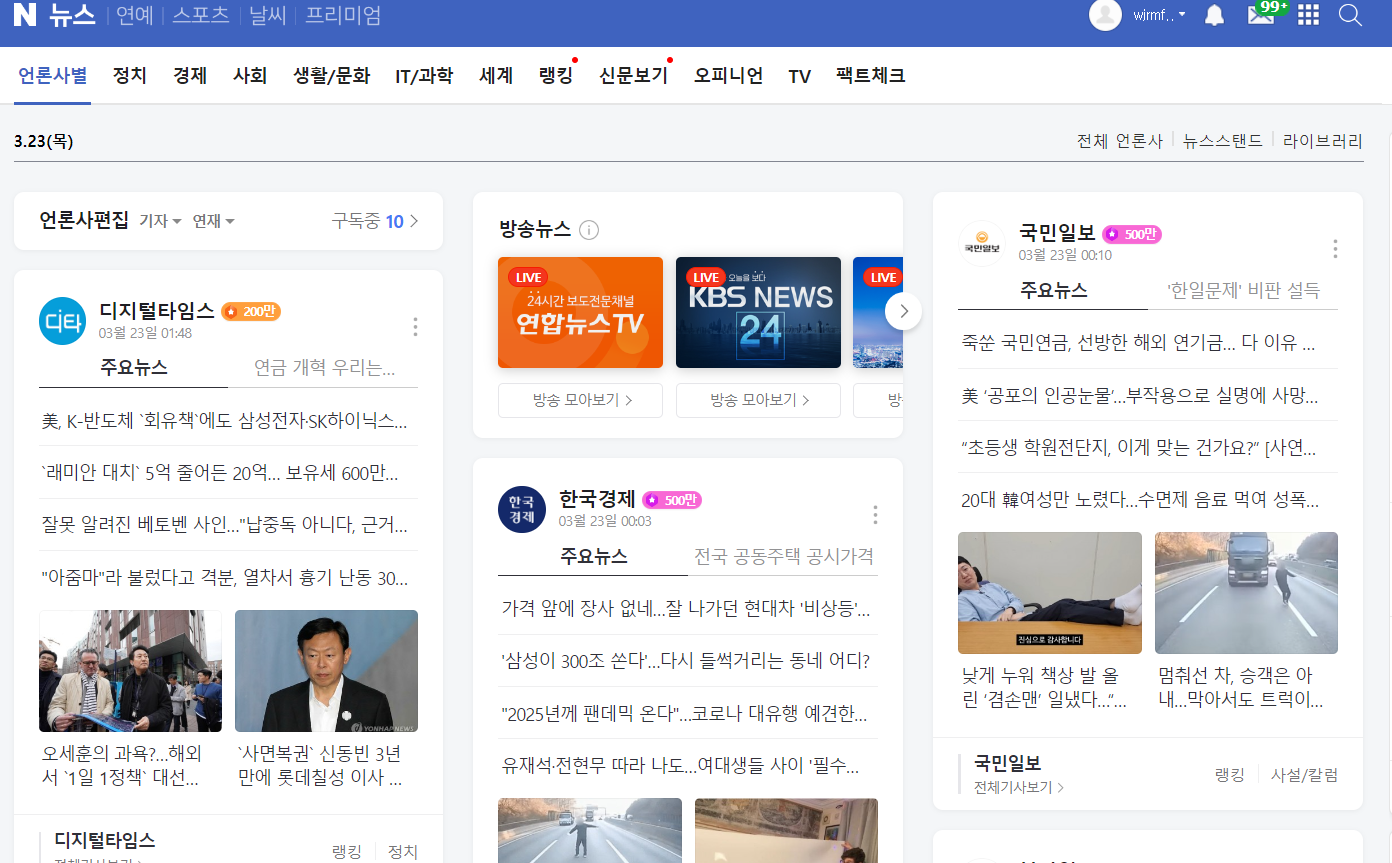
Task: Open 방송 모아보기 under 연합뉴스TV
Action: (580, 400)
